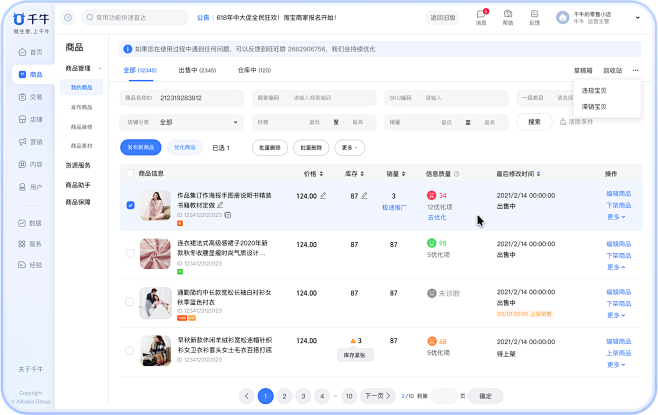
Task: Switch to the 出售中 tab
Action: pos(196,71)
